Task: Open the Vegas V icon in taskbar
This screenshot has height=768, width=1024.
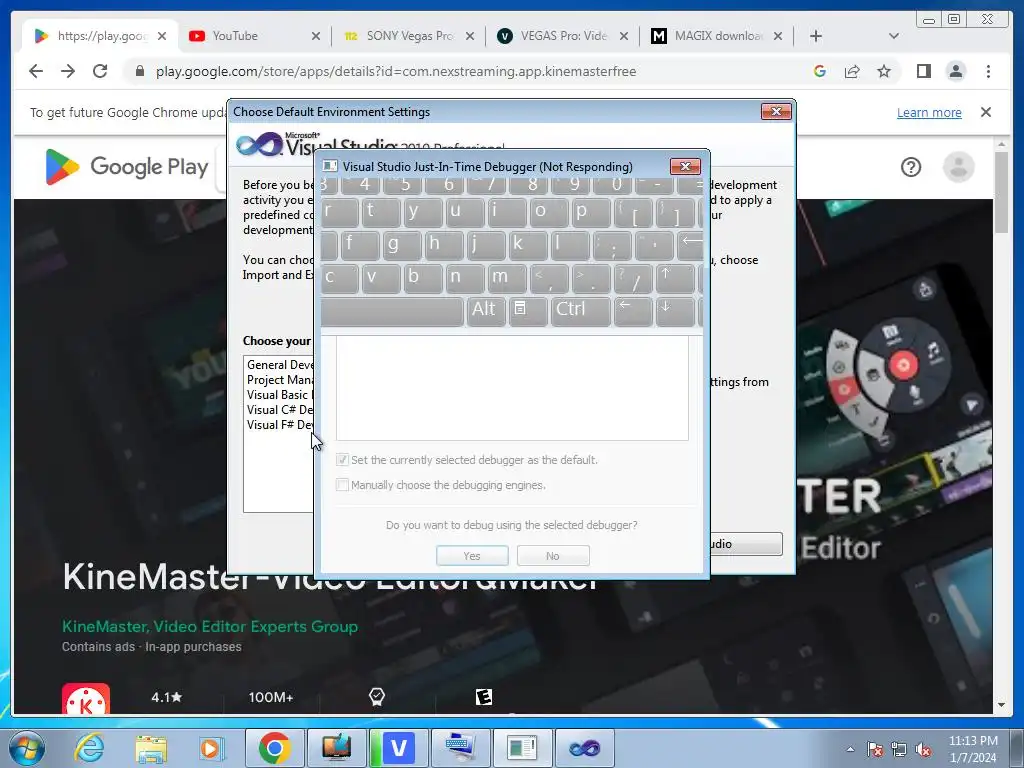Action: pyautogui.click(x=398, y=748)
